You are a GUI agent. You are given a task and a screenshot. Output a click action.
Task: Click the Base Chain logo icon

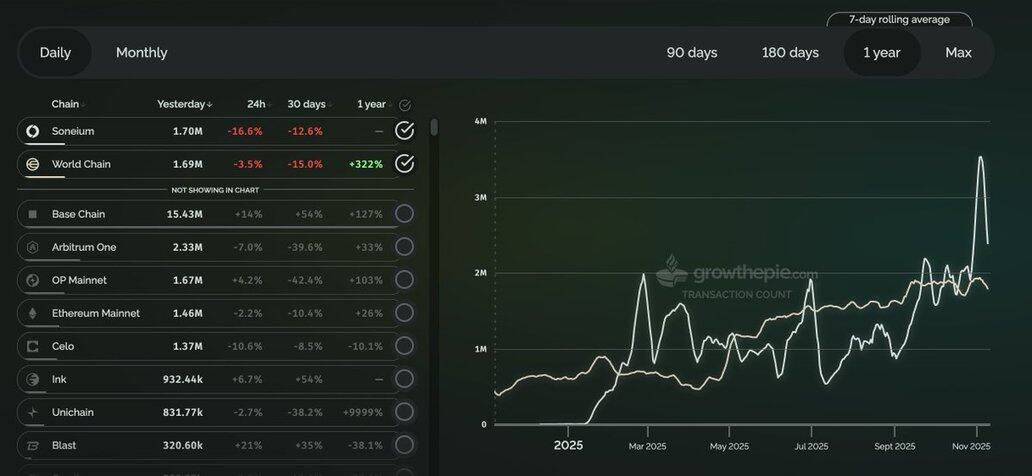tap(32, 214)
